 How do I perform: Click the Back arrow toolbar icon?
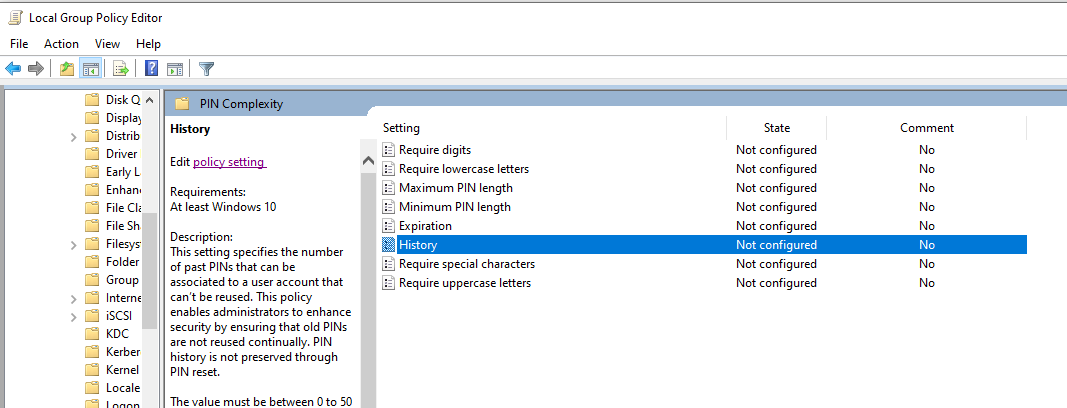click(13, 68)
